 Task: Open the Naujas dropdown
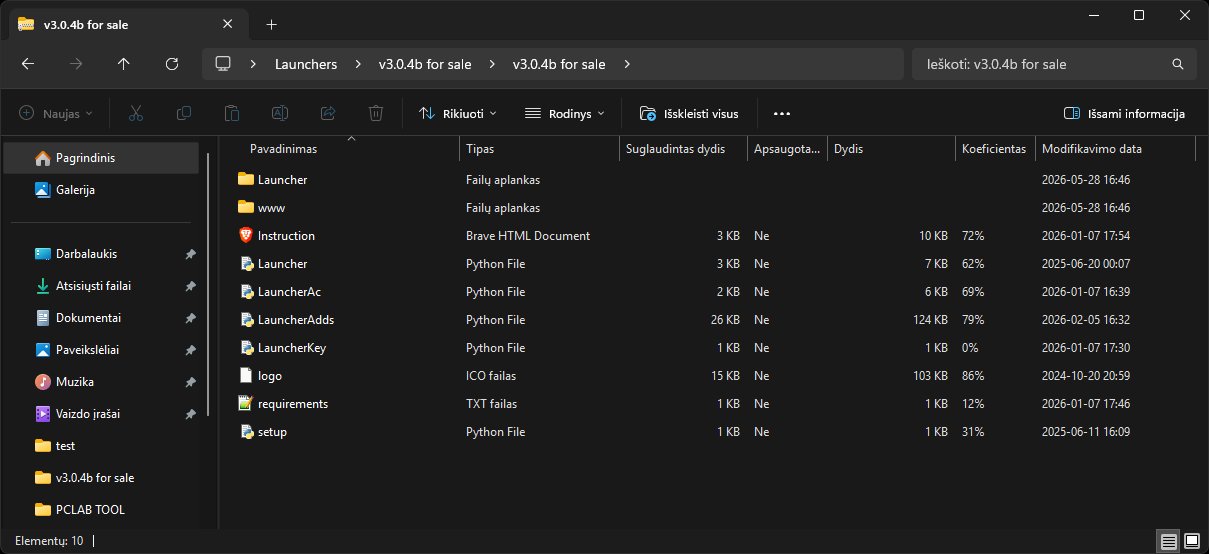click(56, 114)
